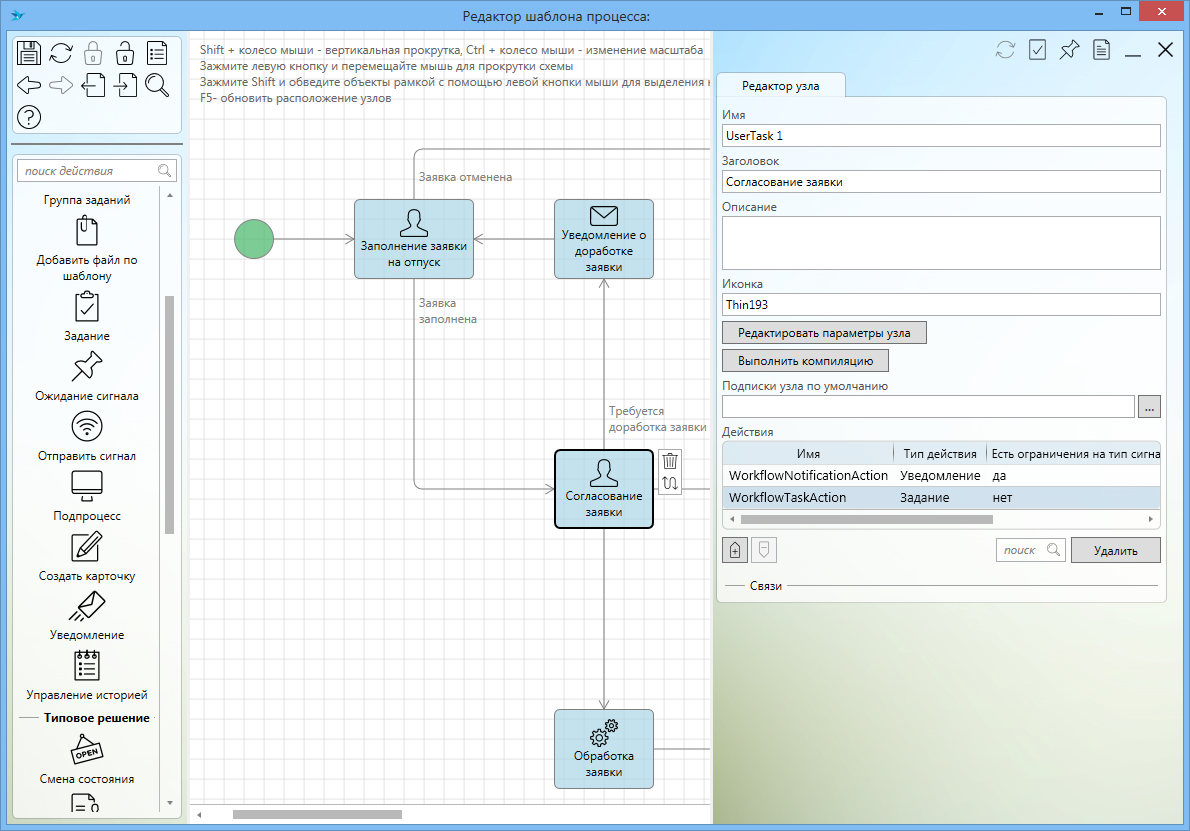
Task: Click the 'Типовое решение' group header
Action: pyautogui.click(x=96, y=718)
